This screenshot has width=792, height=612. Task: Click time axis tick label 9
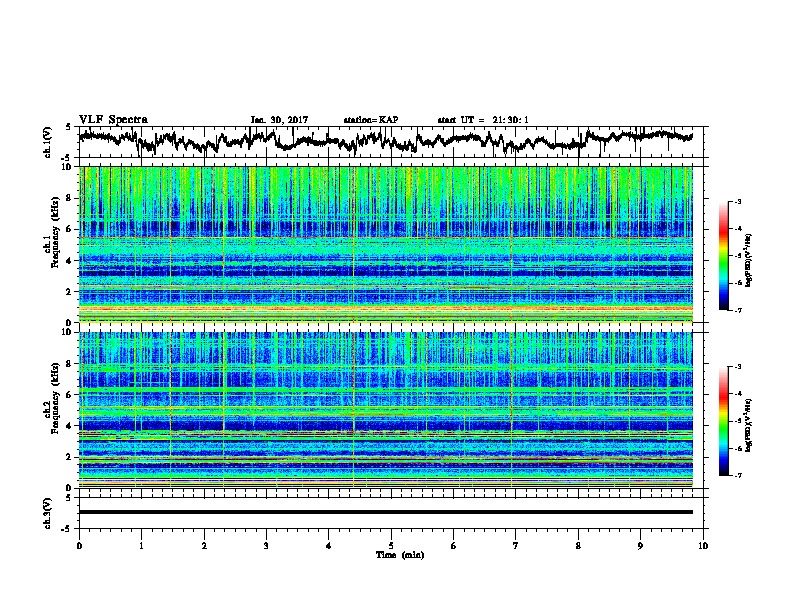640,545
